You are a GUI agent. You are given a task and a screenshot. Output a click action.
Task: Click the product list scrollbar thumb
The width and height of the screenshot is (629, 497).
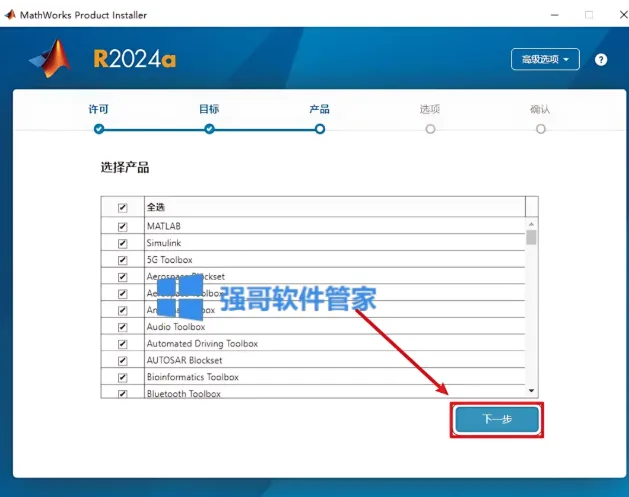point(531,237)
